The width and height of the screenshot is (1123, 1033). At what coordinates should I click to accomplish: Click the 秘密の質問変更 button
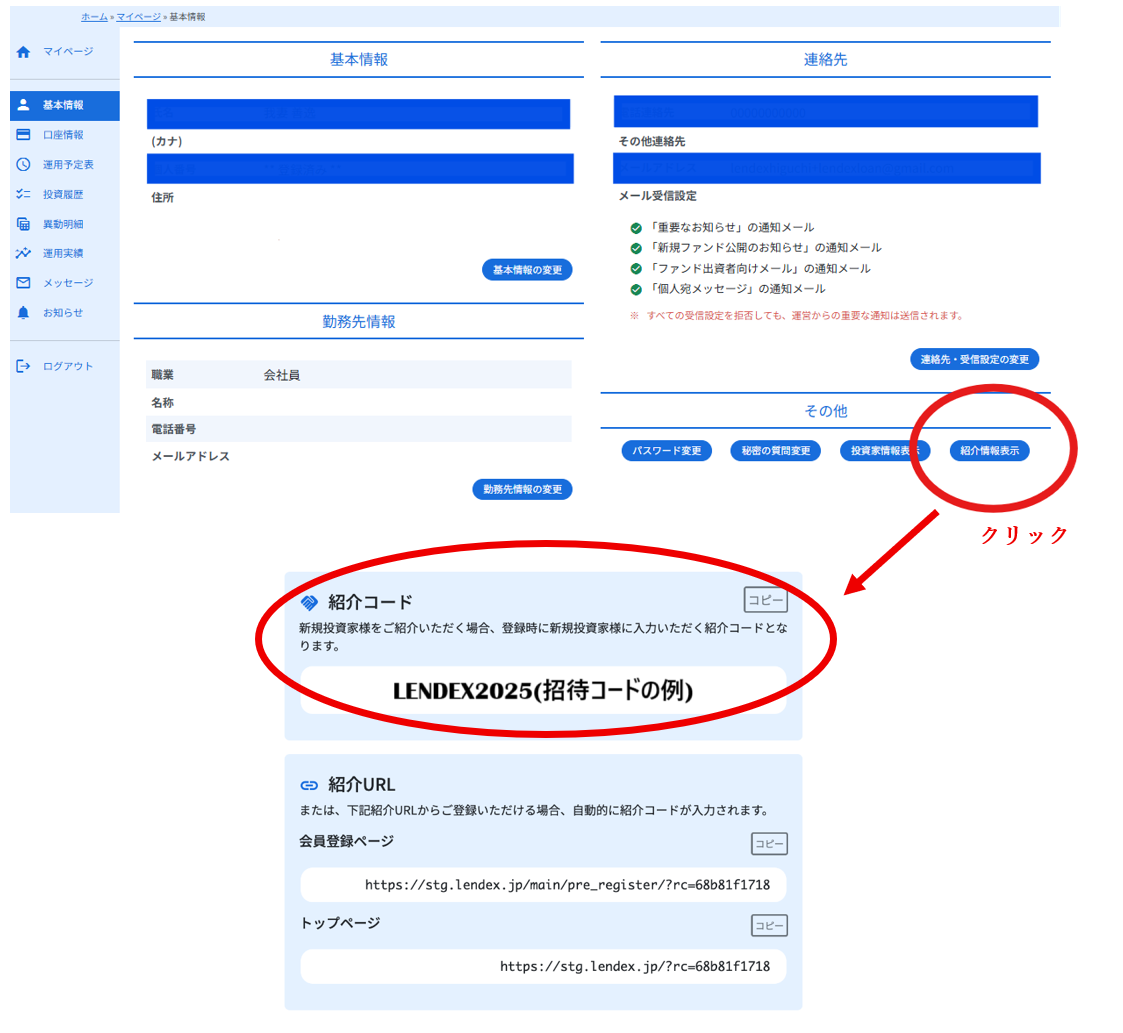click(x=776, y=450)
